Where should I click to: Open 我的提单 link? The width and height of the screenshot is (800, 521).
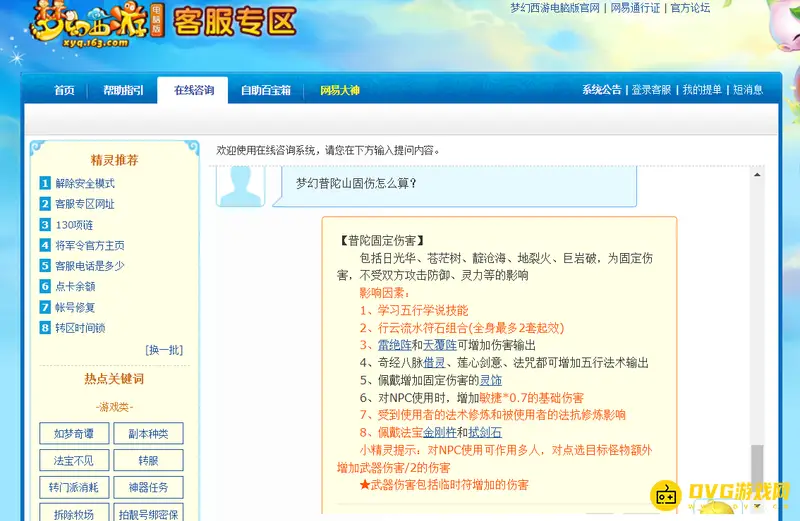pos(702,90)
